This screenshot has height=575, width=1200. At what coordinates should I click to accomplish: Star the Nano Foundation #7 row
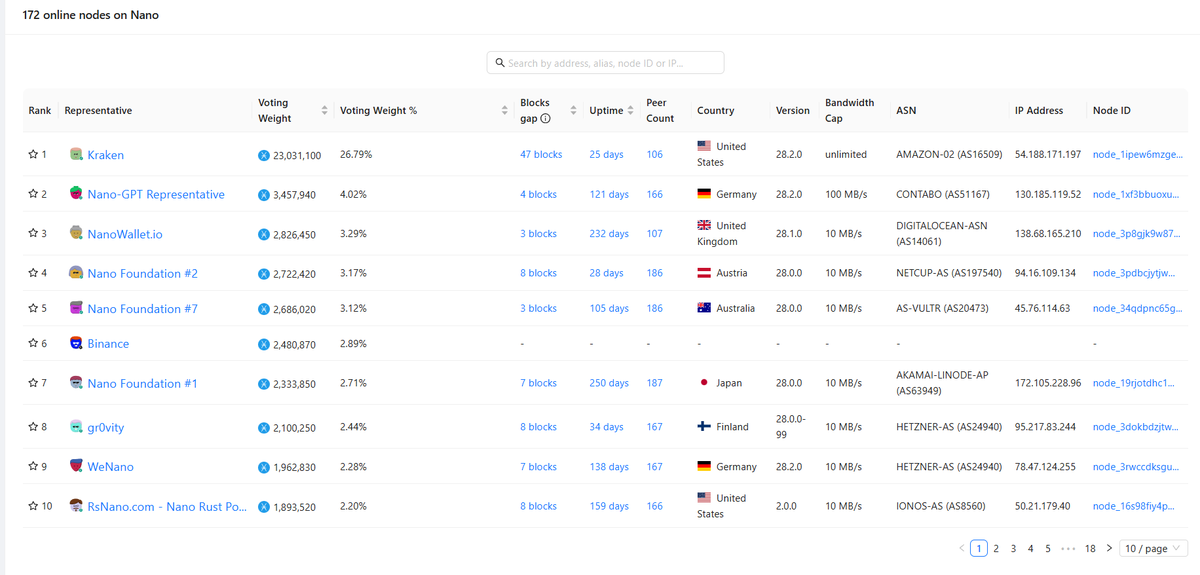click(x=33, y=308)
